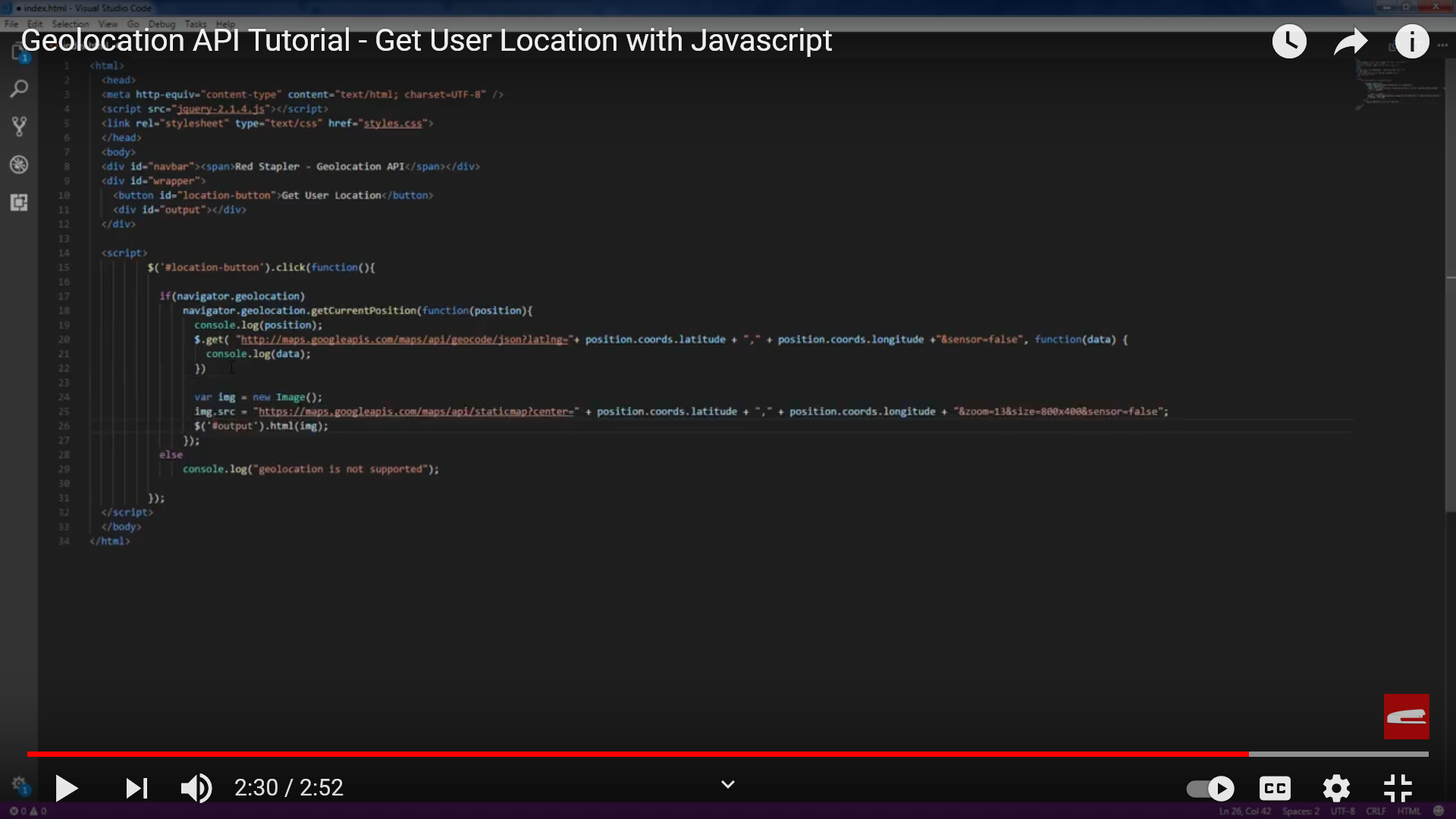Open the video settings gear
Image resolution: width=1456 pixels, height=819 pixels.
[x=1336, y=788]
